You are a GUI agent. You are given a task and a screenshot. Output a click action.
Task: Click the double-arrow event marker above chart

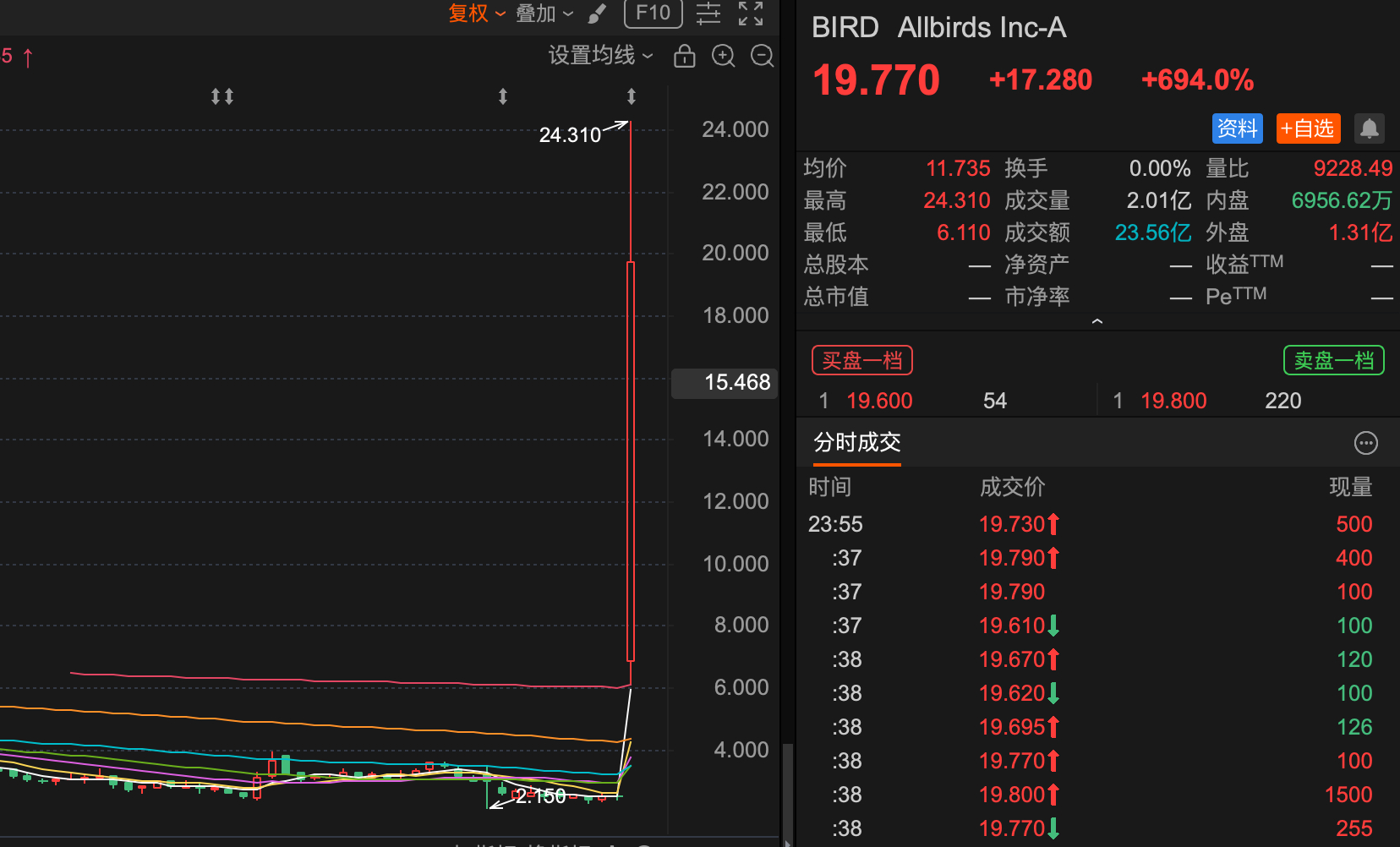click(x=222, y=96)
